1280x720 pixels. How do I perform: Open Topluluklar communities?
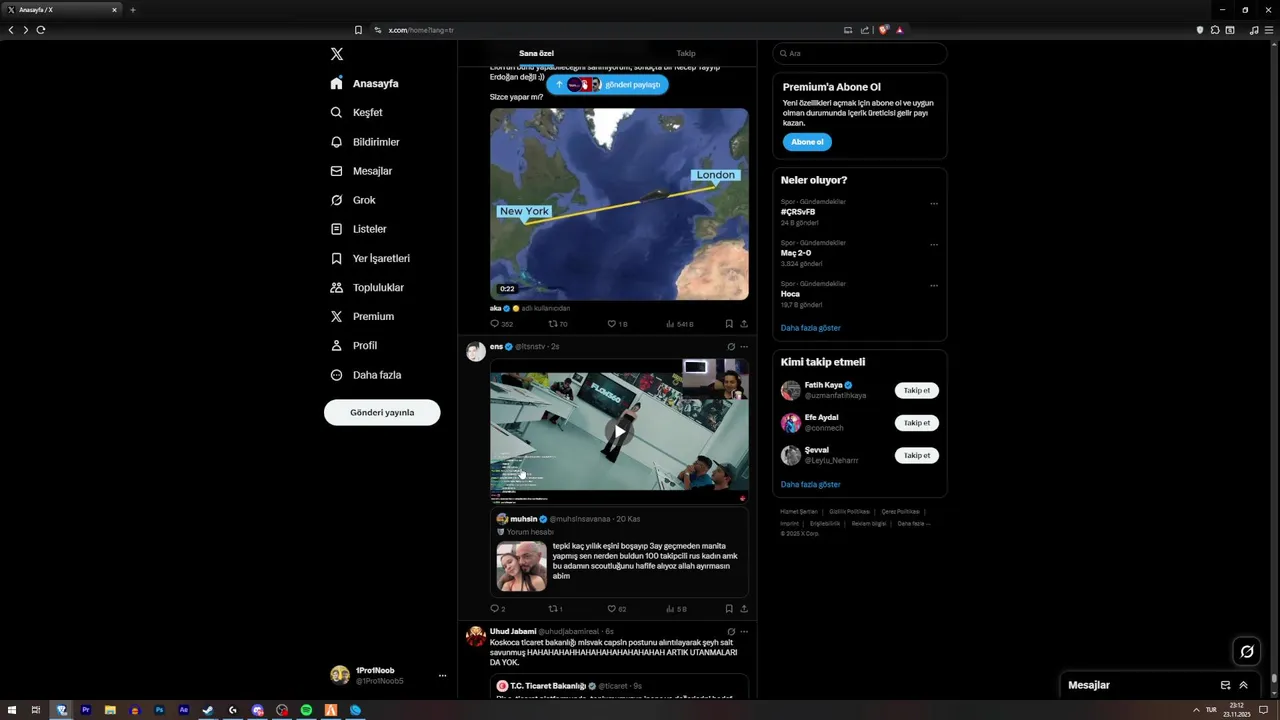367,287
